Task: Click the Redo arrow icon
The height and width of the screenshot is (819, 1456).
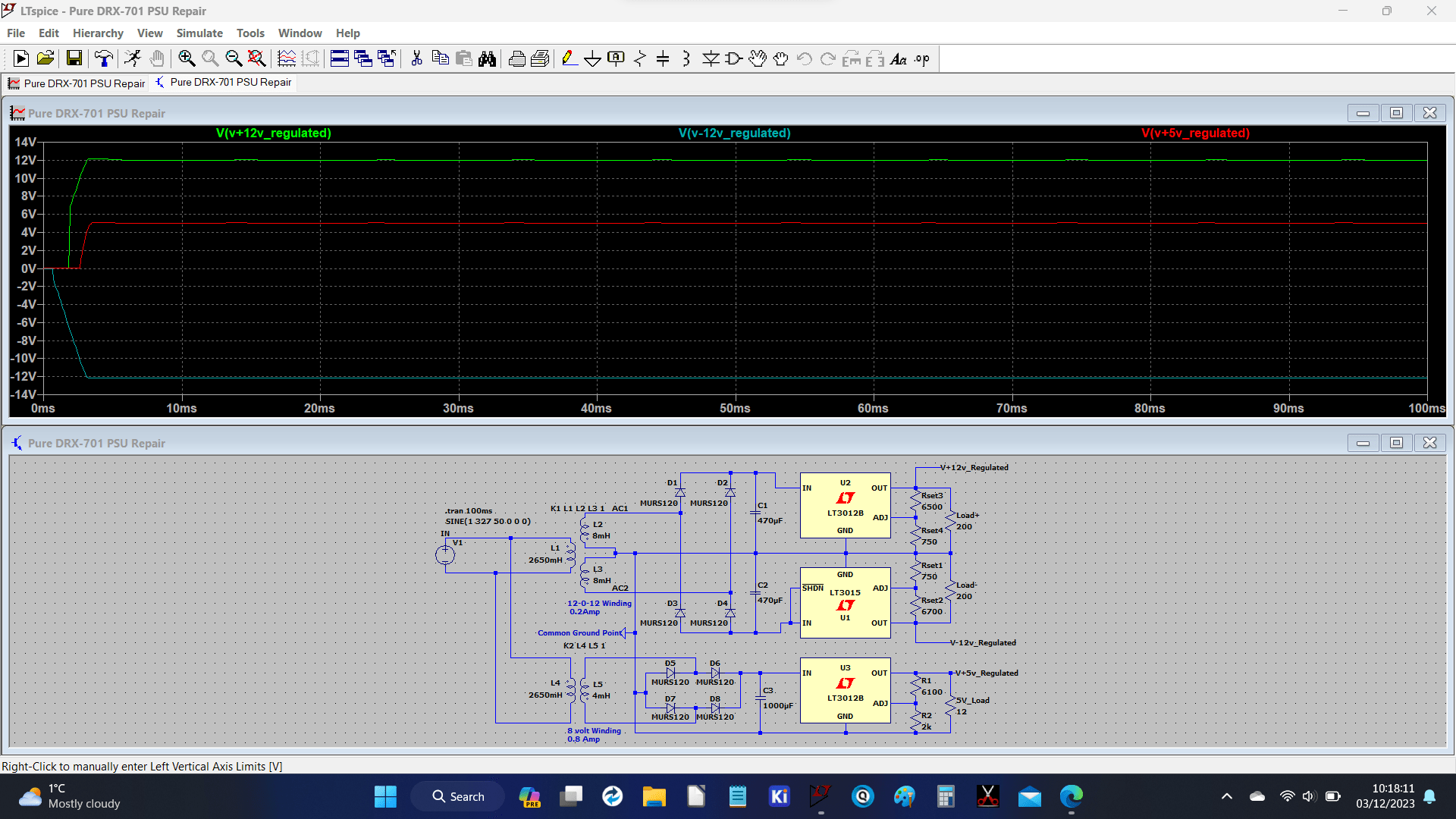Action: (x=828, y=58)
